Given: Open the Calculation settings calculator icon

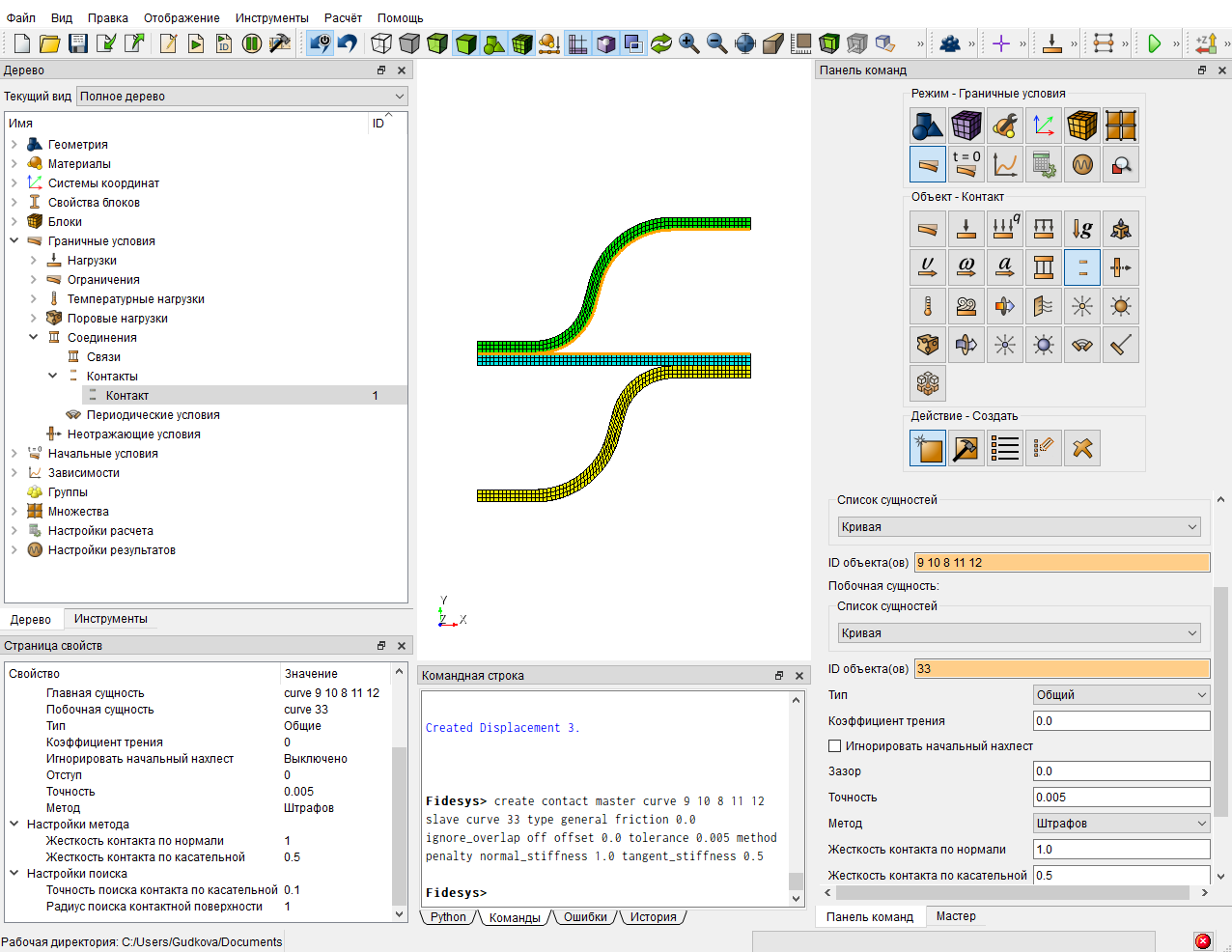Looking at the screenshot, I should tap(1044, 164).
